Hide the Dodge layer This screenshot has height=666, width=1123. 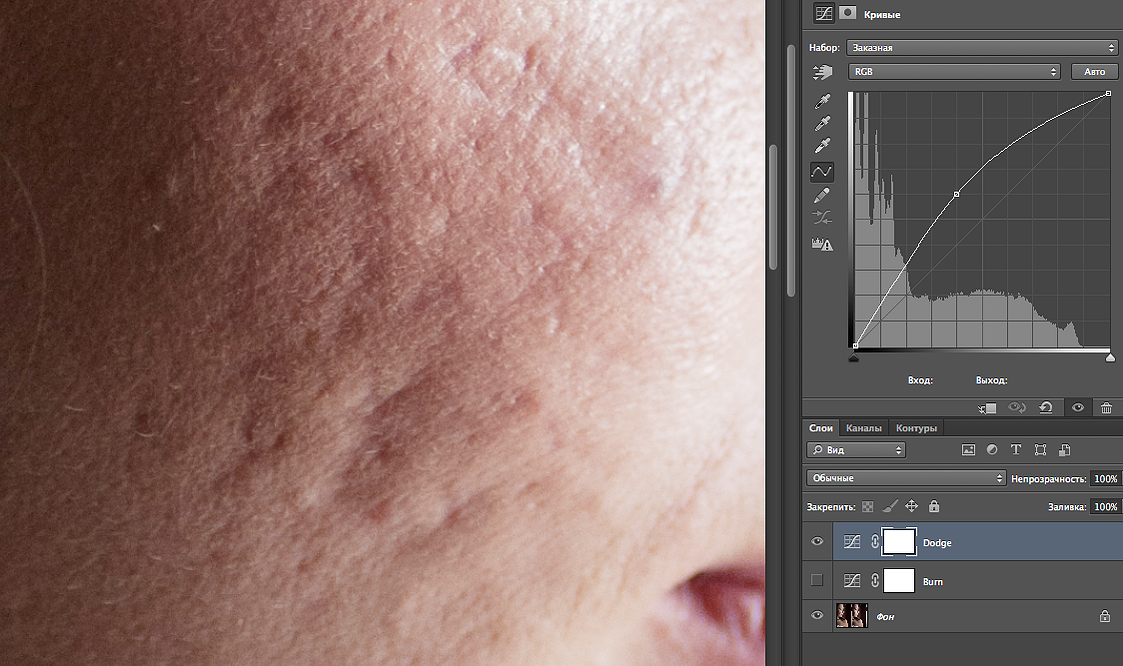[817, 541]
